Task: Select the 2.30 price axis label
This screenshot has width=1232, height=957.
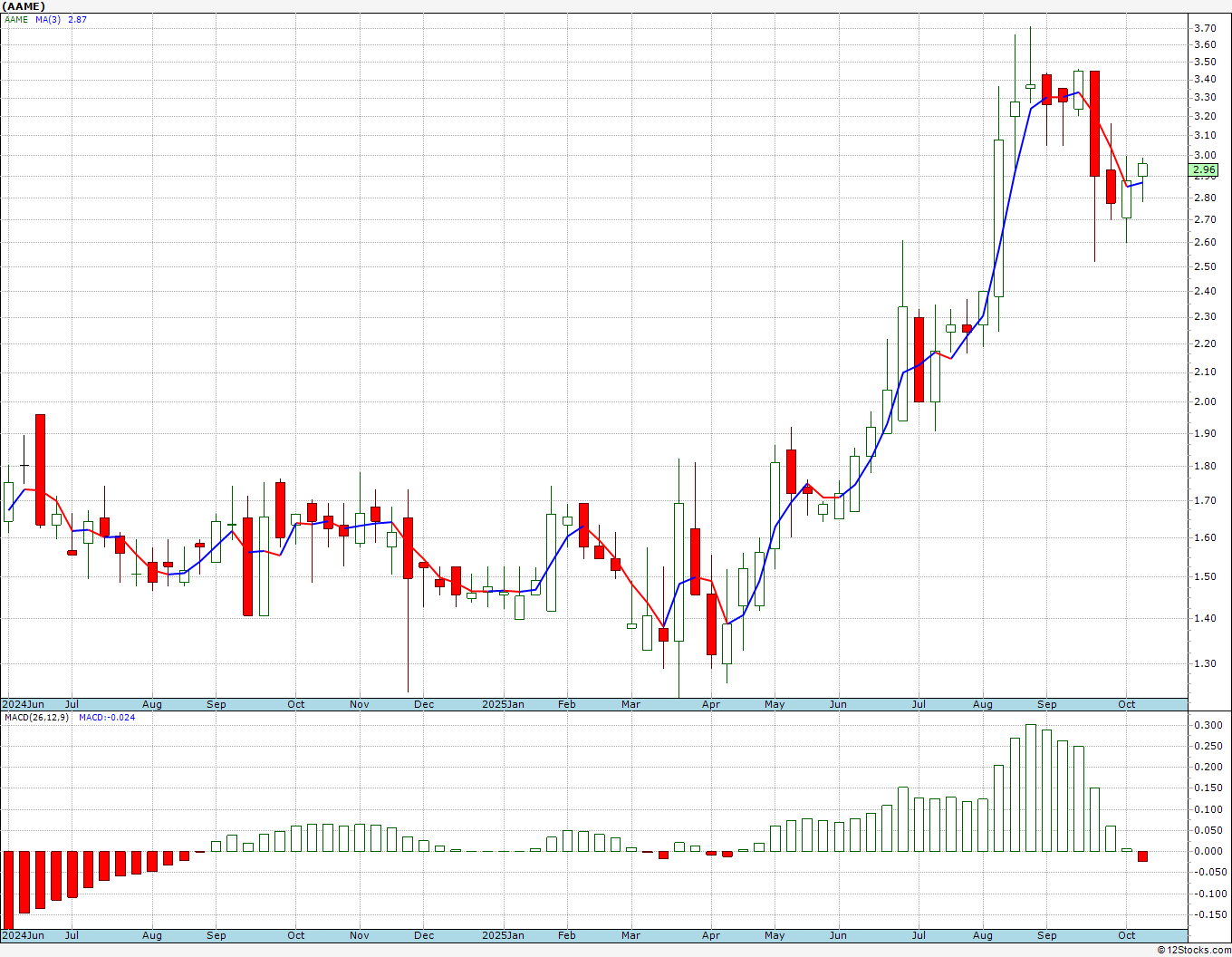Action: (1205, 317)
